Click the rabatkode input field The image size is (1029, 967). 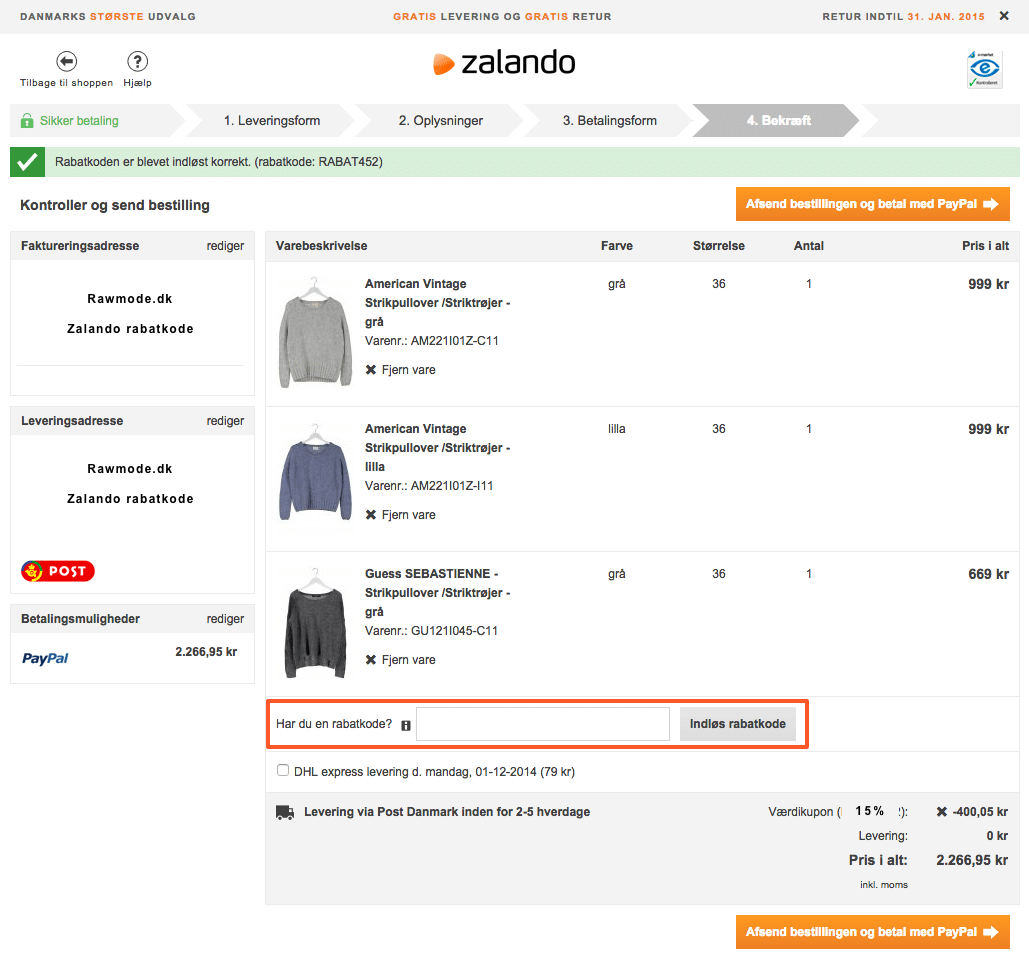[x=542, y=723]
